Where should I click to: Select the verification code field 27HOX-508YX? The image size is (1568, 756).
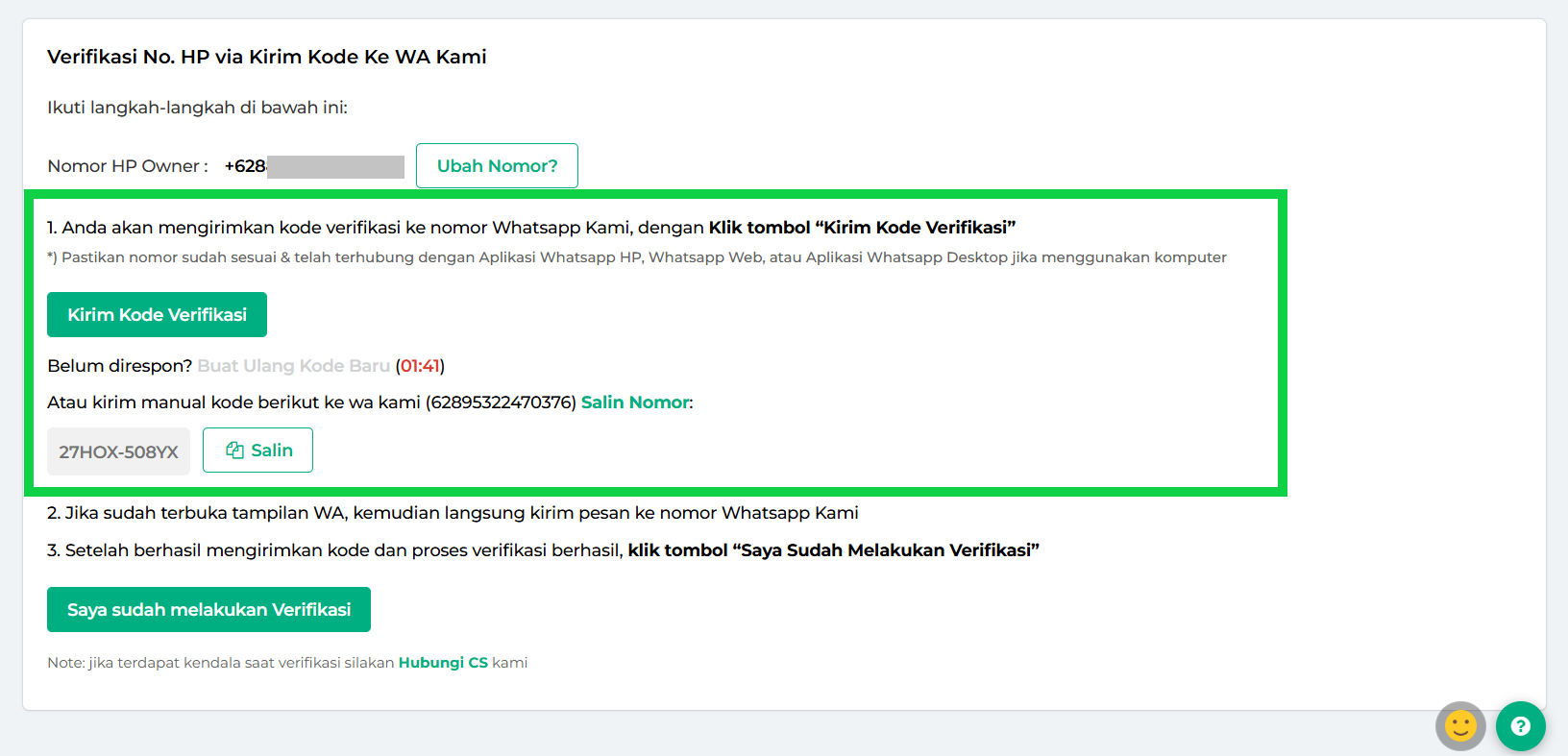tap(118, 451)
